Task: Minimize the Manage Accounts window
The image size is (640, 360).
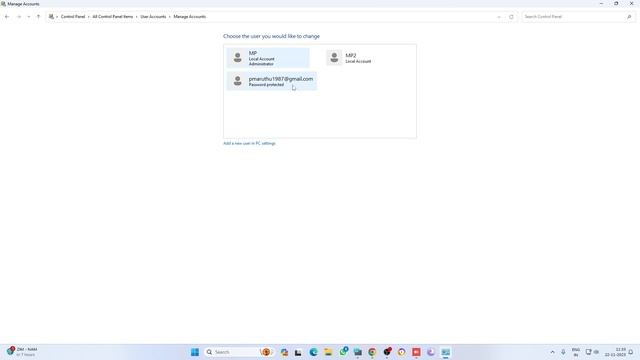Action: (601, 4)
